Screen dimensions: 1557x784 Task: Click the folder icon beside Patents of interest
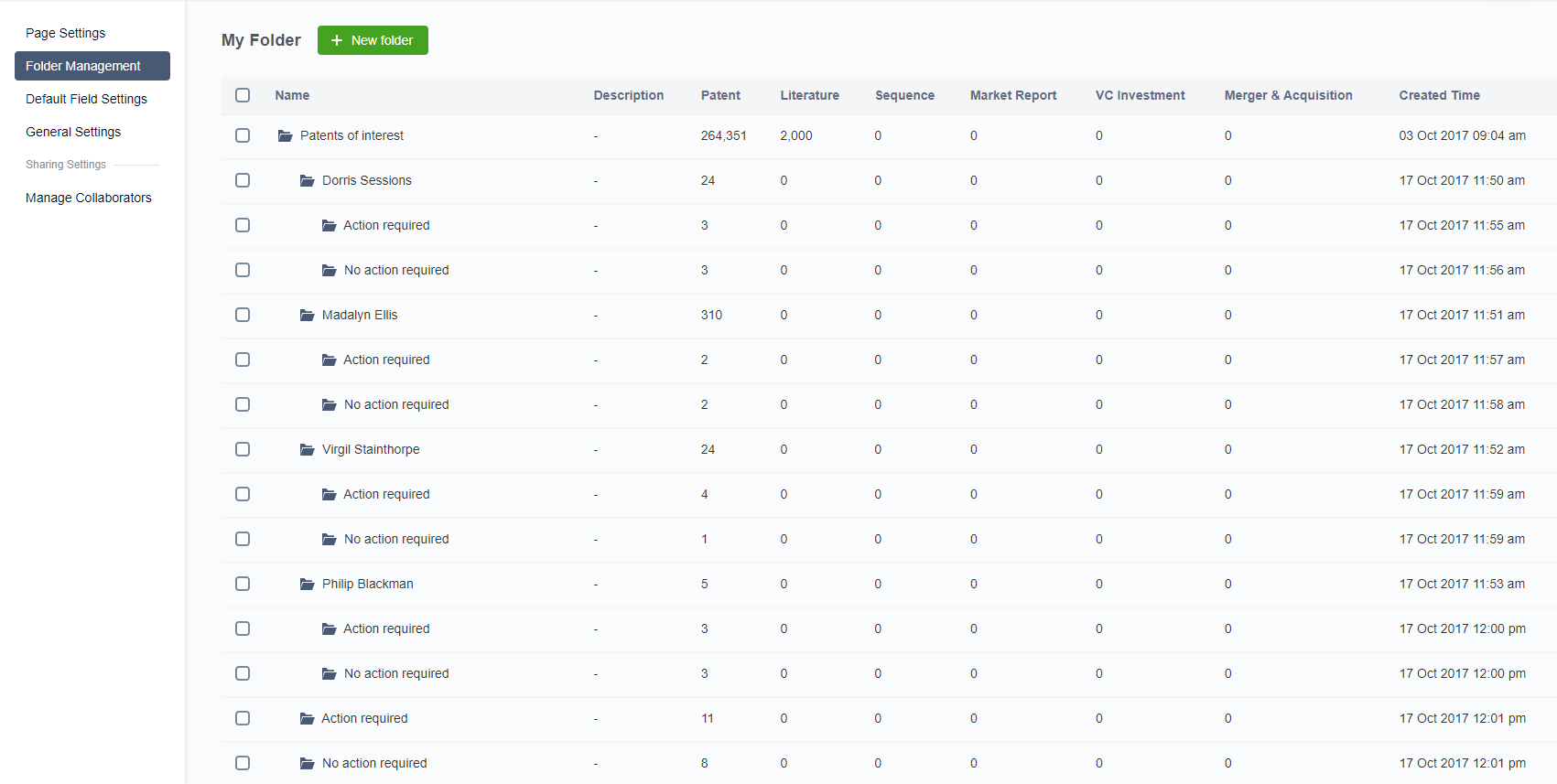[x=285, y=135]
